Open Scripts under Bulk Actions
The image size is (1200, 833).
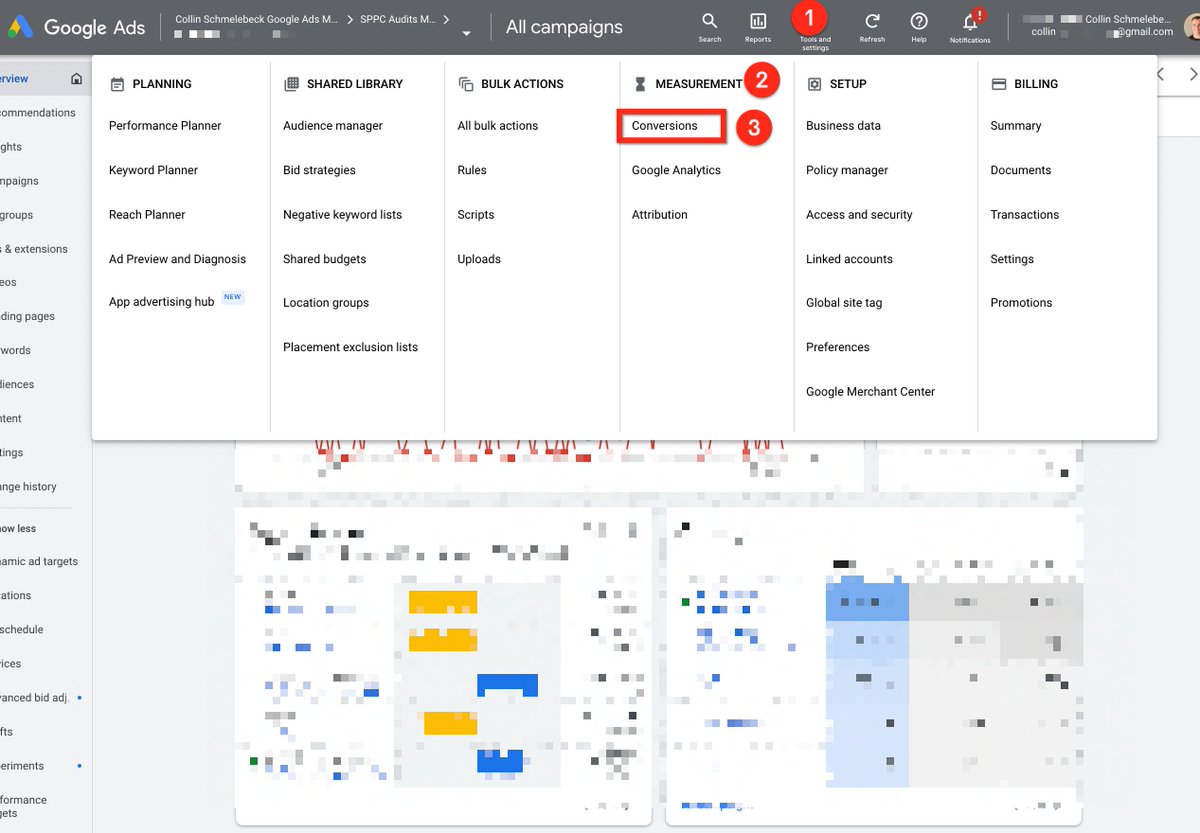coord(476,215)
